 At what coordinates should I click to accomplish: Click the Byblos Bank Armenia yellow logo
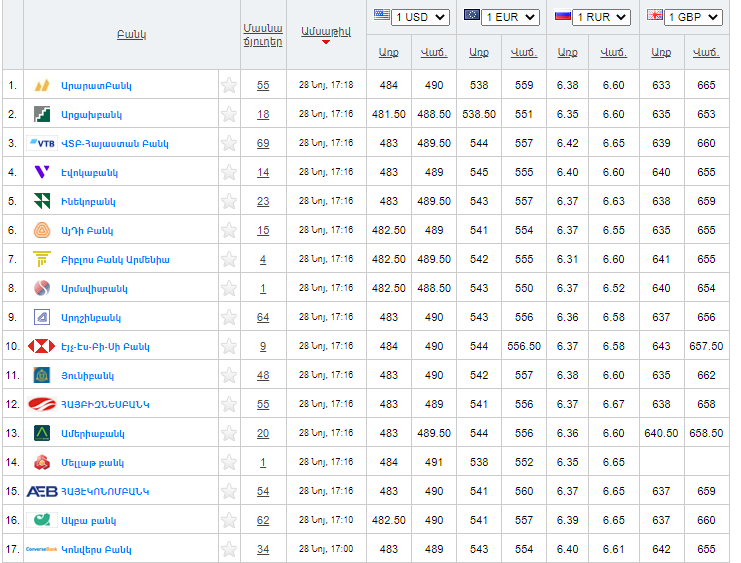(42, 259)
